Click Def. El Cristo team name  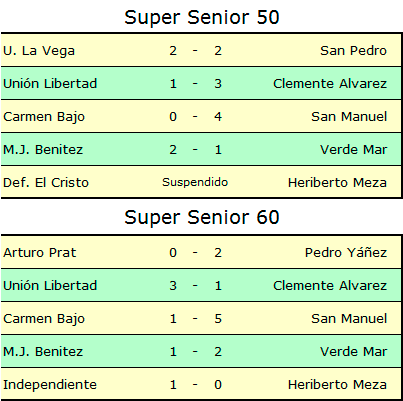point(46,183)
